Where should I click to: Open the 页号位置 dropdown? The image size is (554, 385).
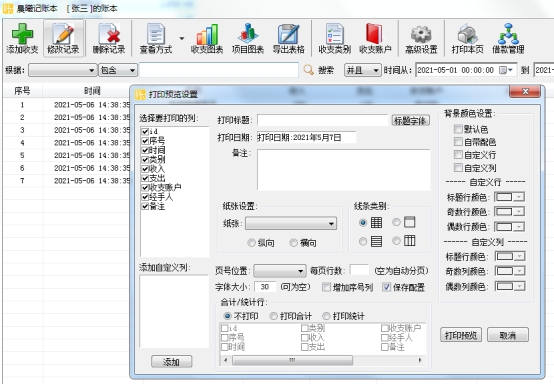[279, 271]
